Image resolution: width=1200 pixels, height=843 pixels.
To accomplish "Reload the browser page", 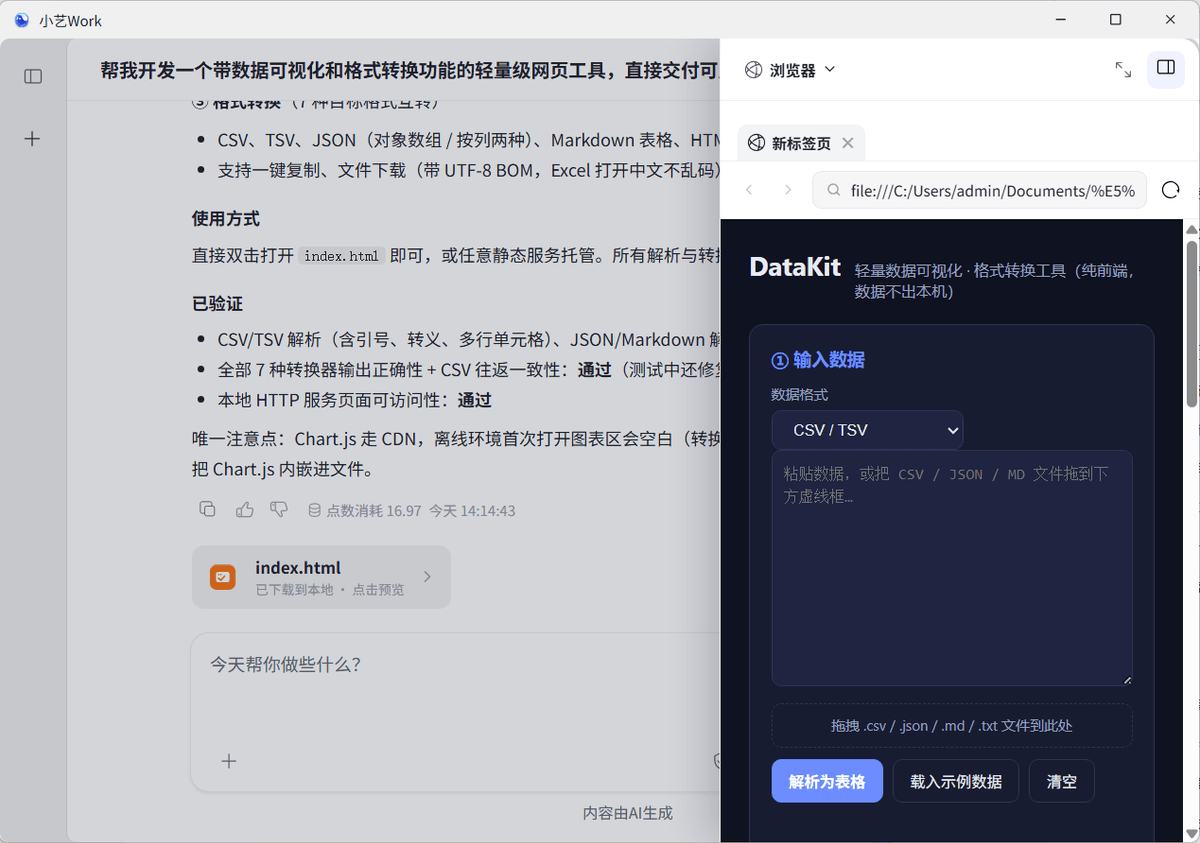I will coord(1171,190).
